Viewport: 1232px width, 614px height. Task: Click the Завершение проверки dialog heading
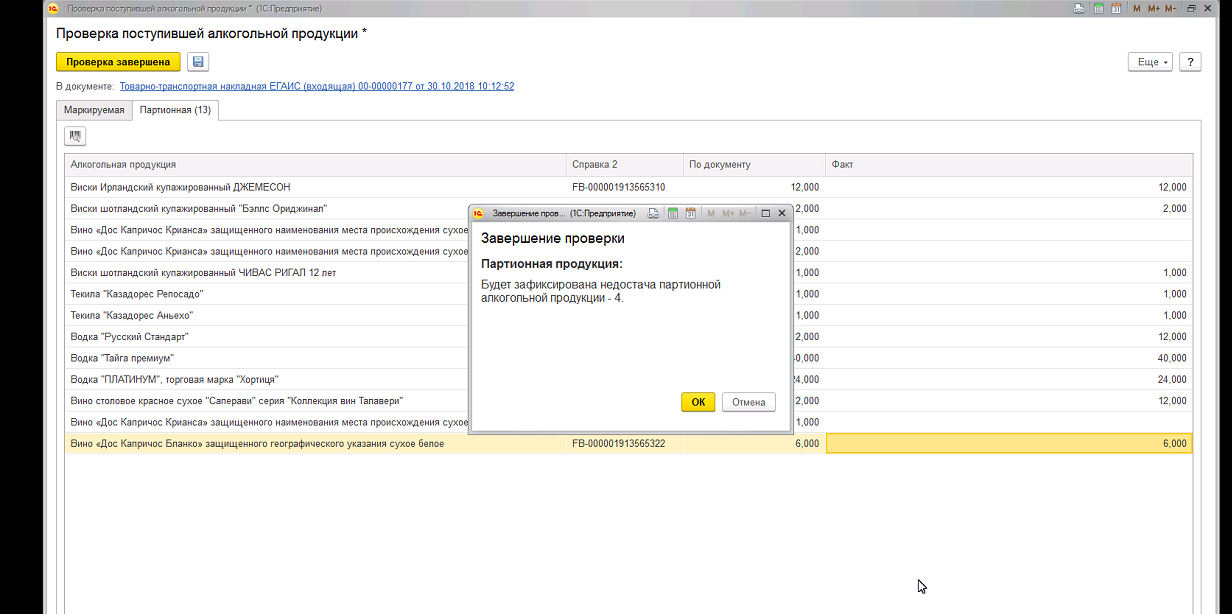click(553, 239)
